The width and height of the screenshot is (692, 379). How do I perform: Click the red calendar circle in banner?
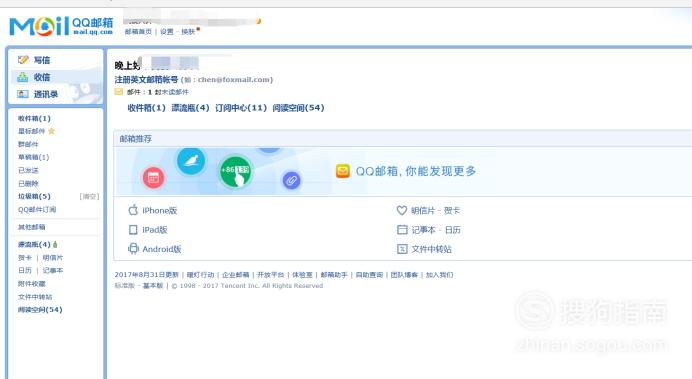point(154,178)
